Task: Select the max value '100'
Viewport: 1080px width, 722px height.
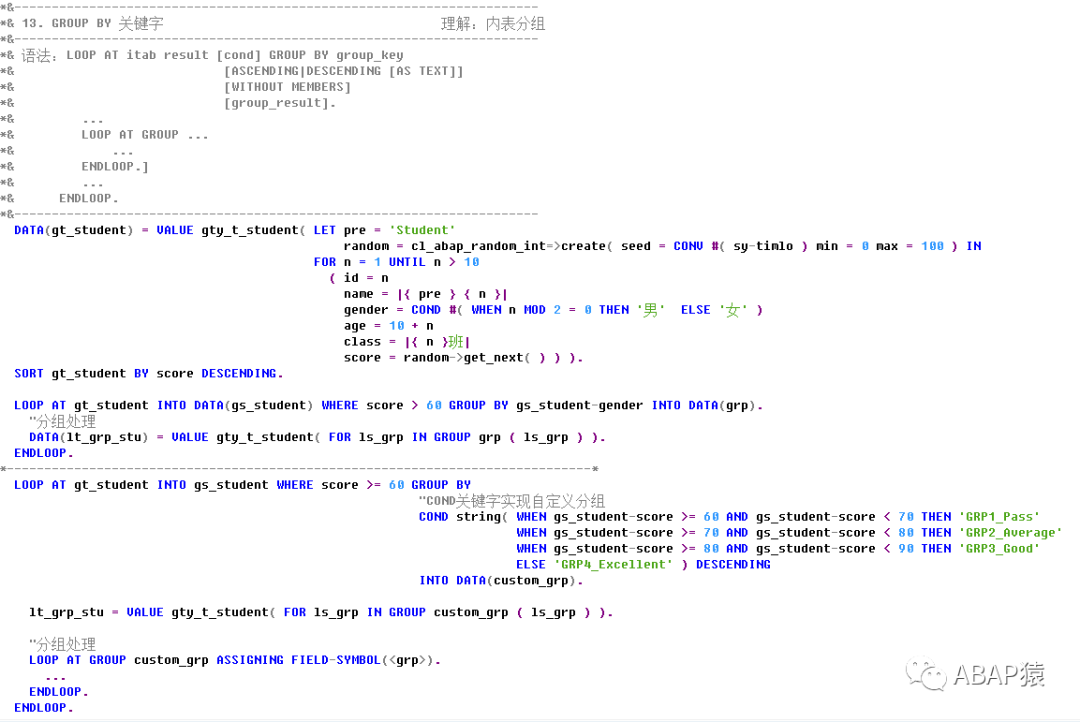Action: (x=933, y=246)
